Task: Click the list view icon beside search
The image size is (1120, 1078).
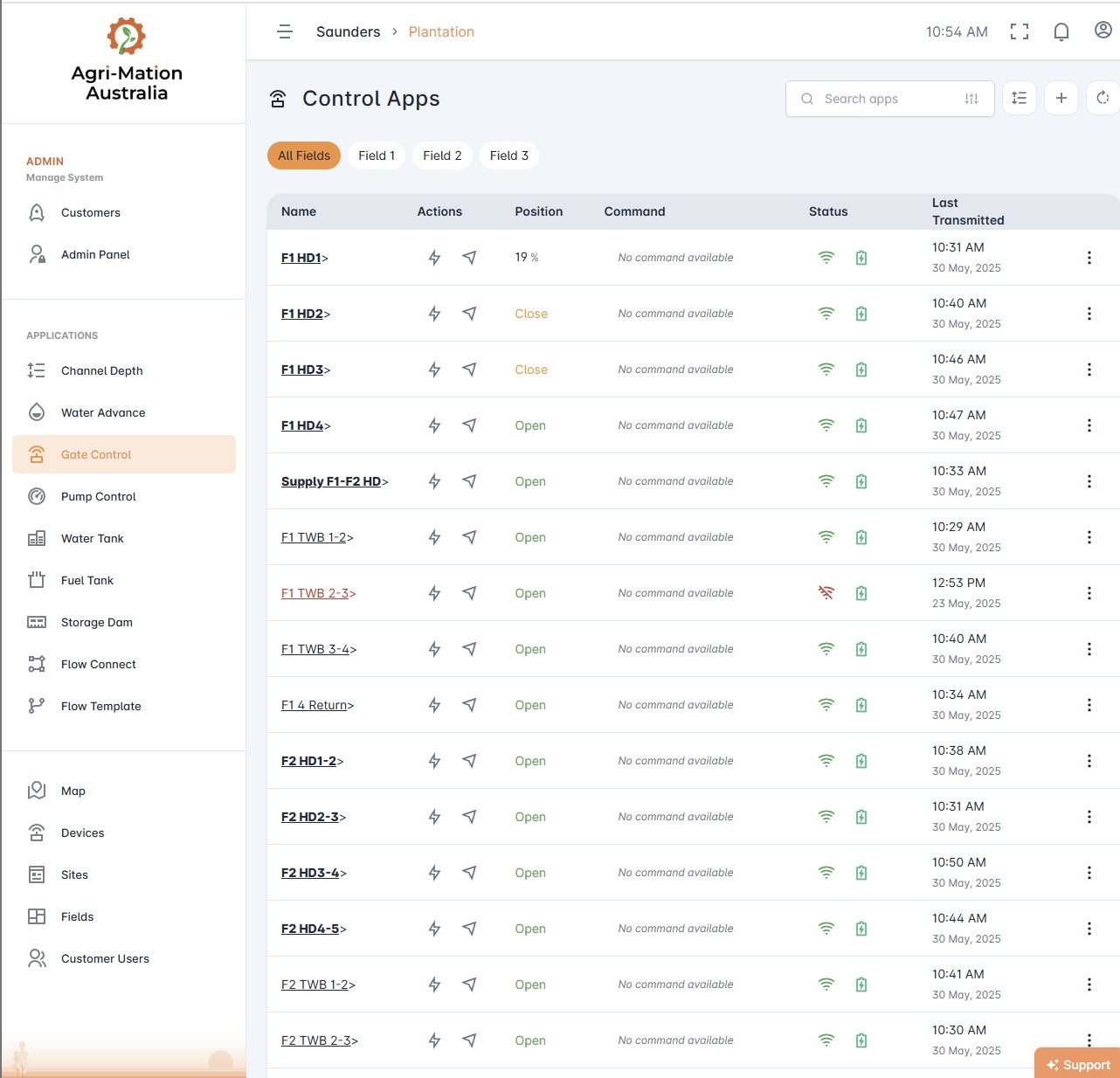Action: [1019, 99]
